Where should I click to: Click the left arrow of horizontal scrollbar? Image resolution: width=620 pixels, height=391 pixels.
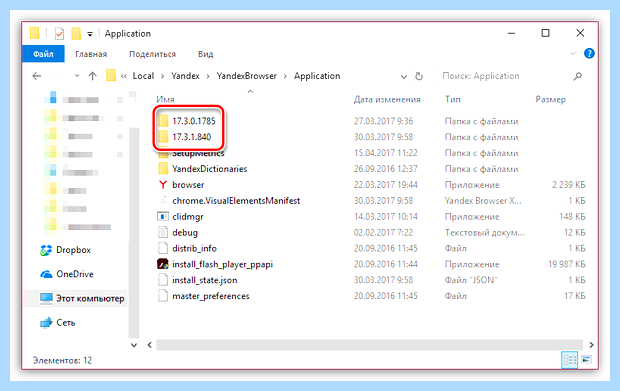click(150, 345)
